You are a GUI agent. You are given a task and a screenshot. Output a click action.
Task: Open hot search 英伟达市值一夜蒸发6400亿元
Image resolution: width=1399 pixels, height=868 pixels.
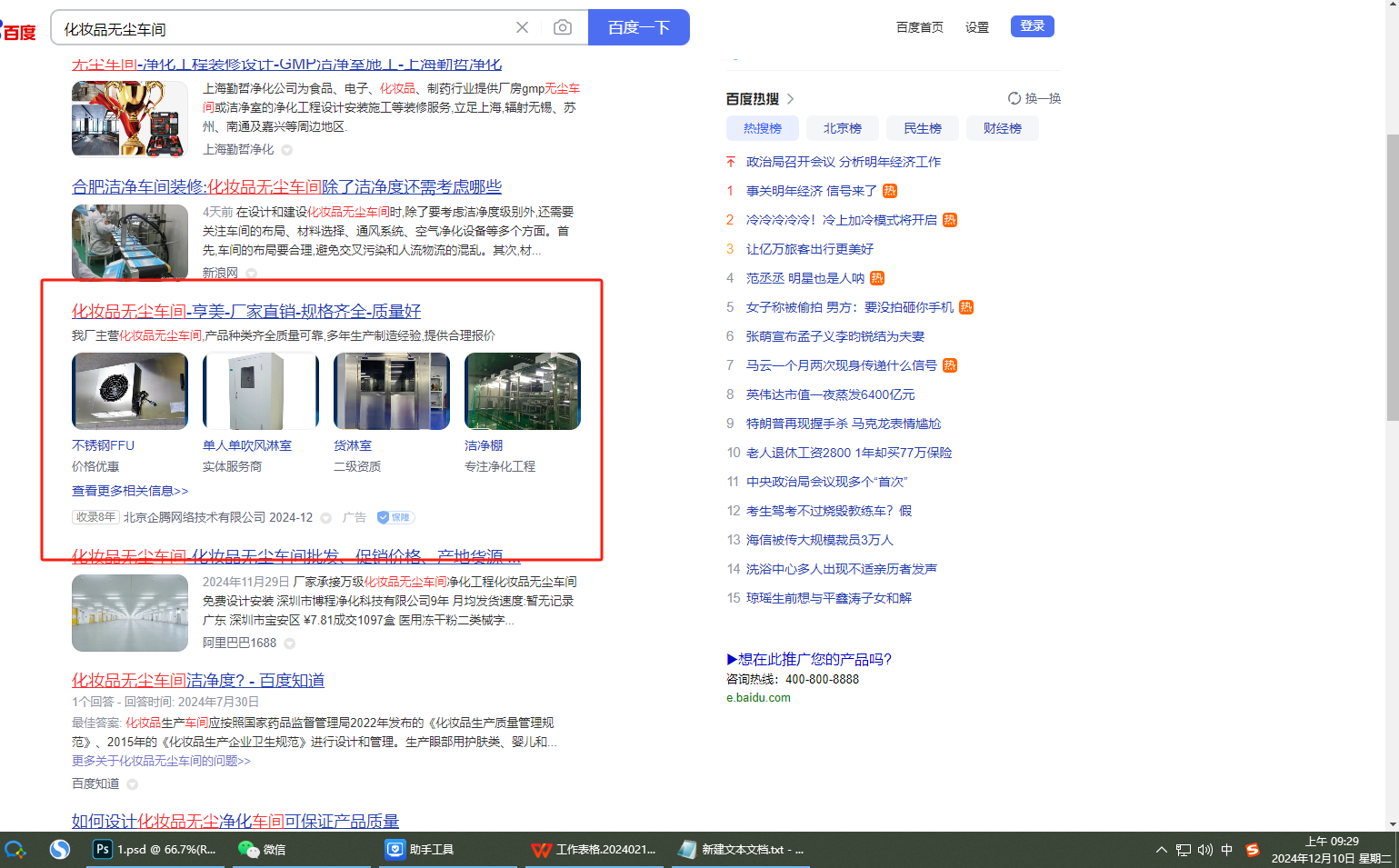831,394
